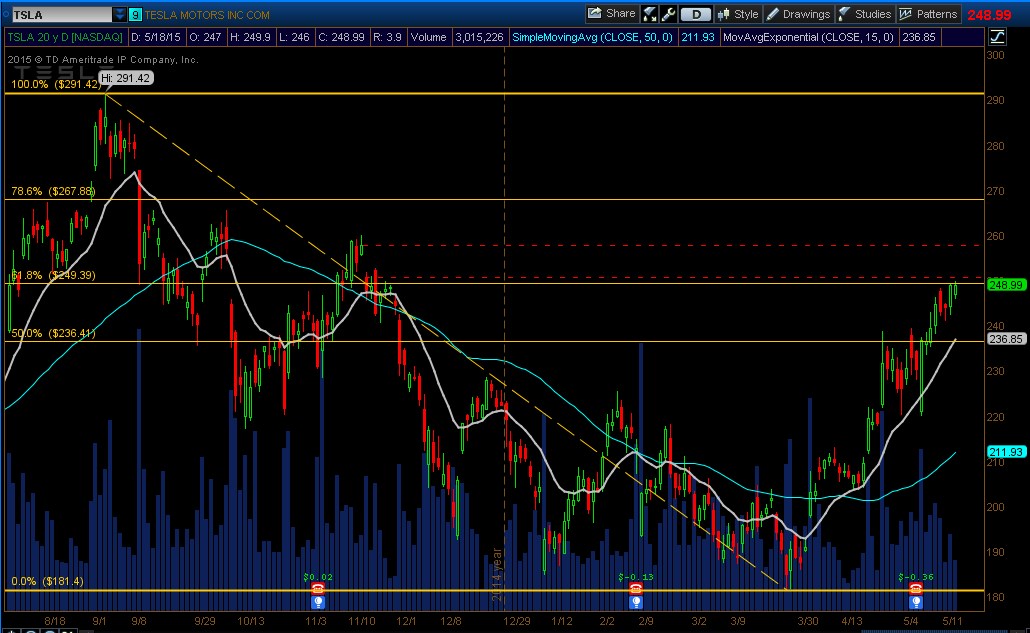This screenshot has width=1030, height=633.
Task: Click the H: 249.9 high value
Action: [250, 37]
